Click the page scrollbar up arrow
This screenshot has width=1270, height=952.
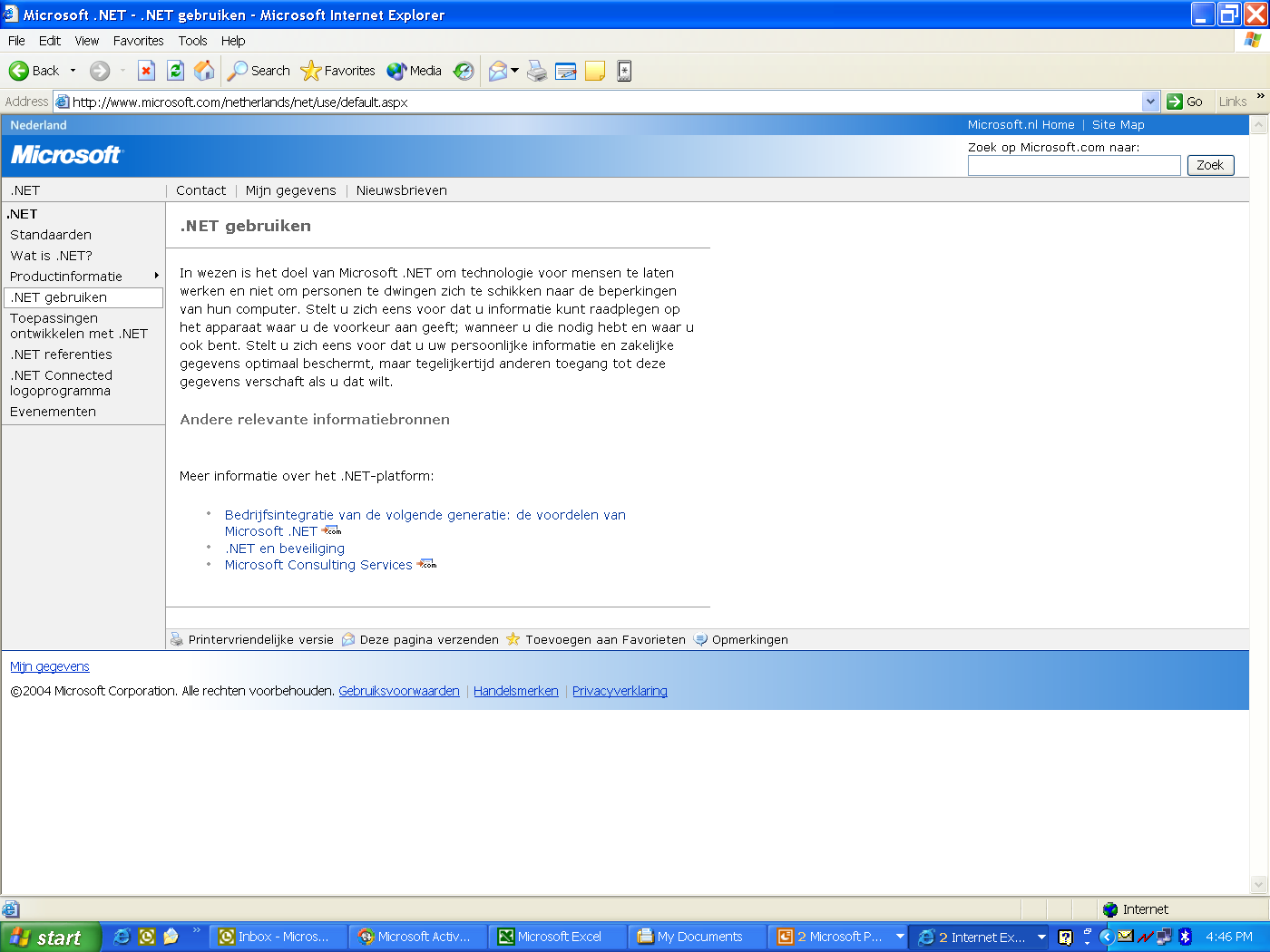click(x=1259, y=125)
